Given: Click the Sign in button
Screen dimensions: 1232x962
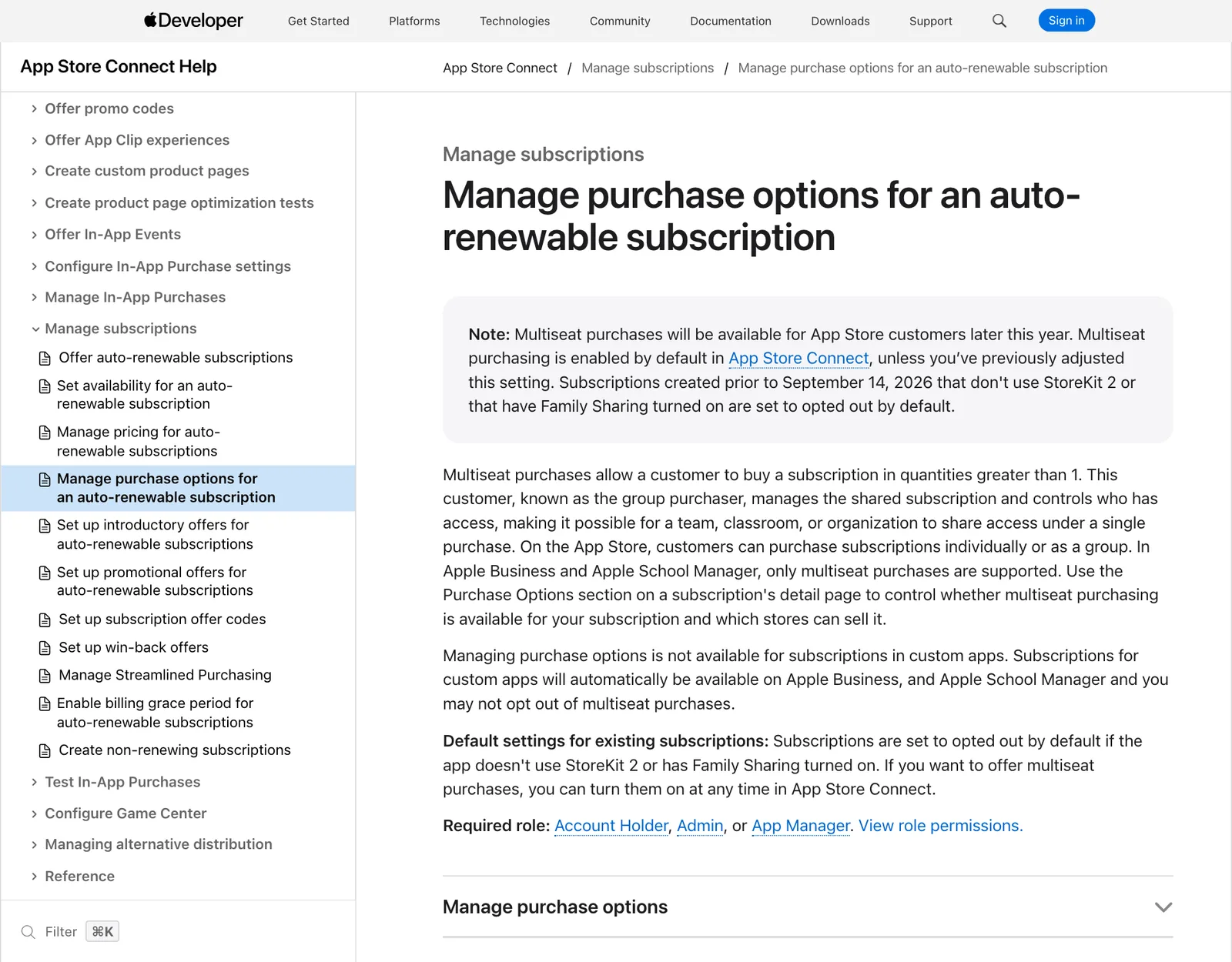Looking at the screenshot, I should click(1066, 21).
